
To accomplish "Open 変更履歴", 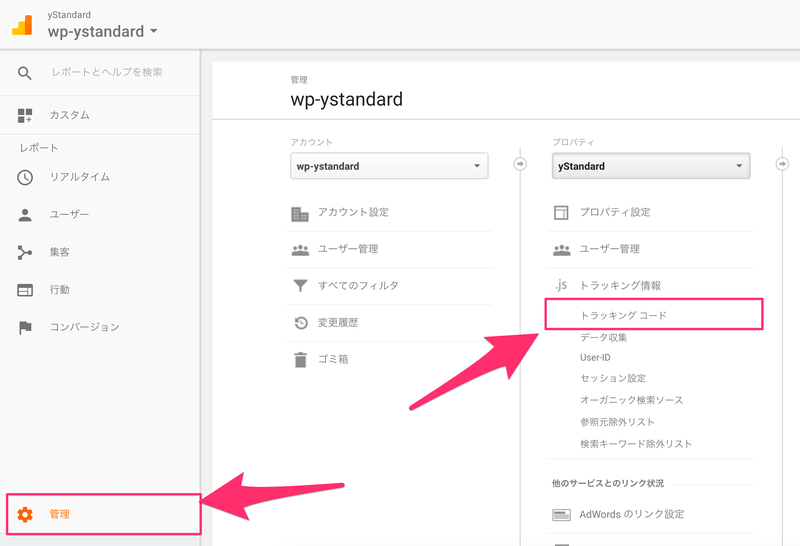I will 338,322.
